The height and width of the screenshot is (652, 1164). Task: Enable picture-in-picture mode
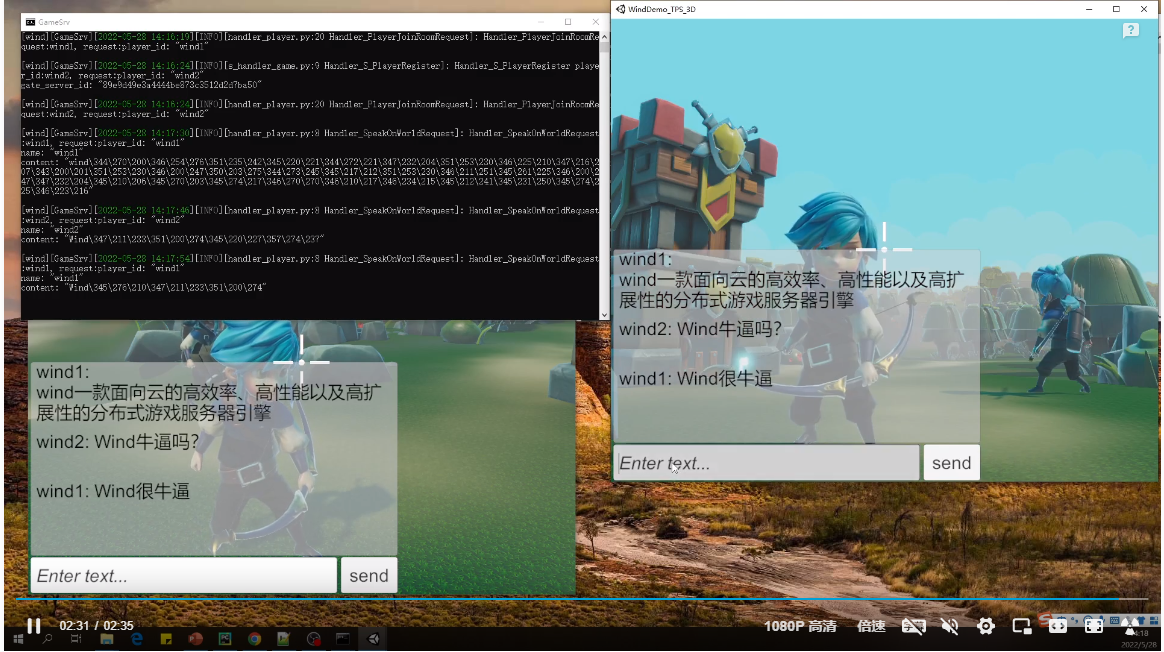click(1021, 626)
